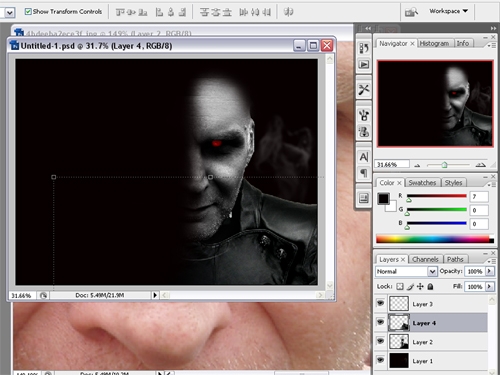Switch to the Paths tab

tap(455, 259)
